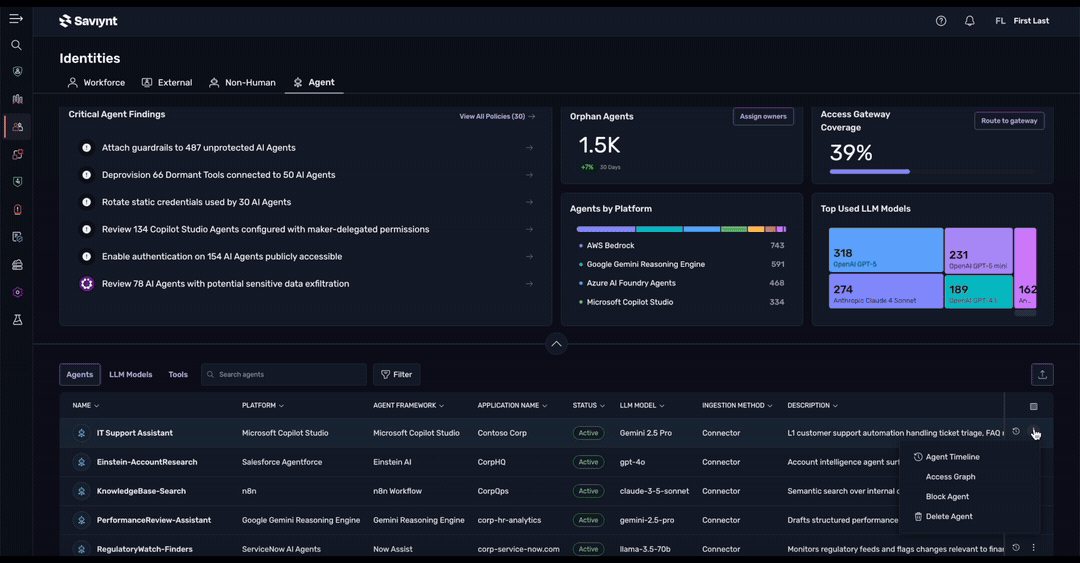
Task: Open the purple hexagon sidebar icon
Action: point(17,292)
